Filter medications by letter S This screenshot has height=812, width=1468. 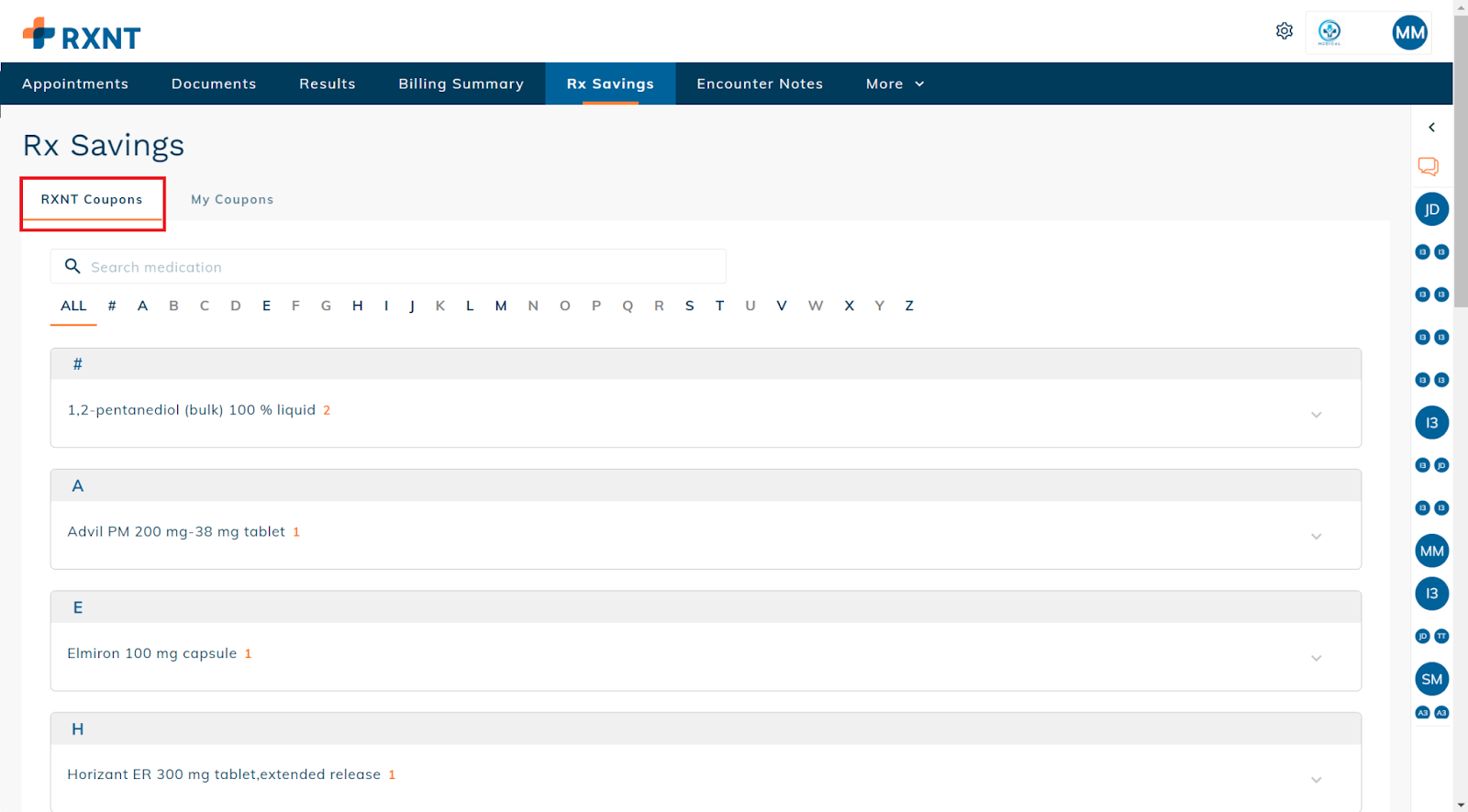(x=689, y=306)
